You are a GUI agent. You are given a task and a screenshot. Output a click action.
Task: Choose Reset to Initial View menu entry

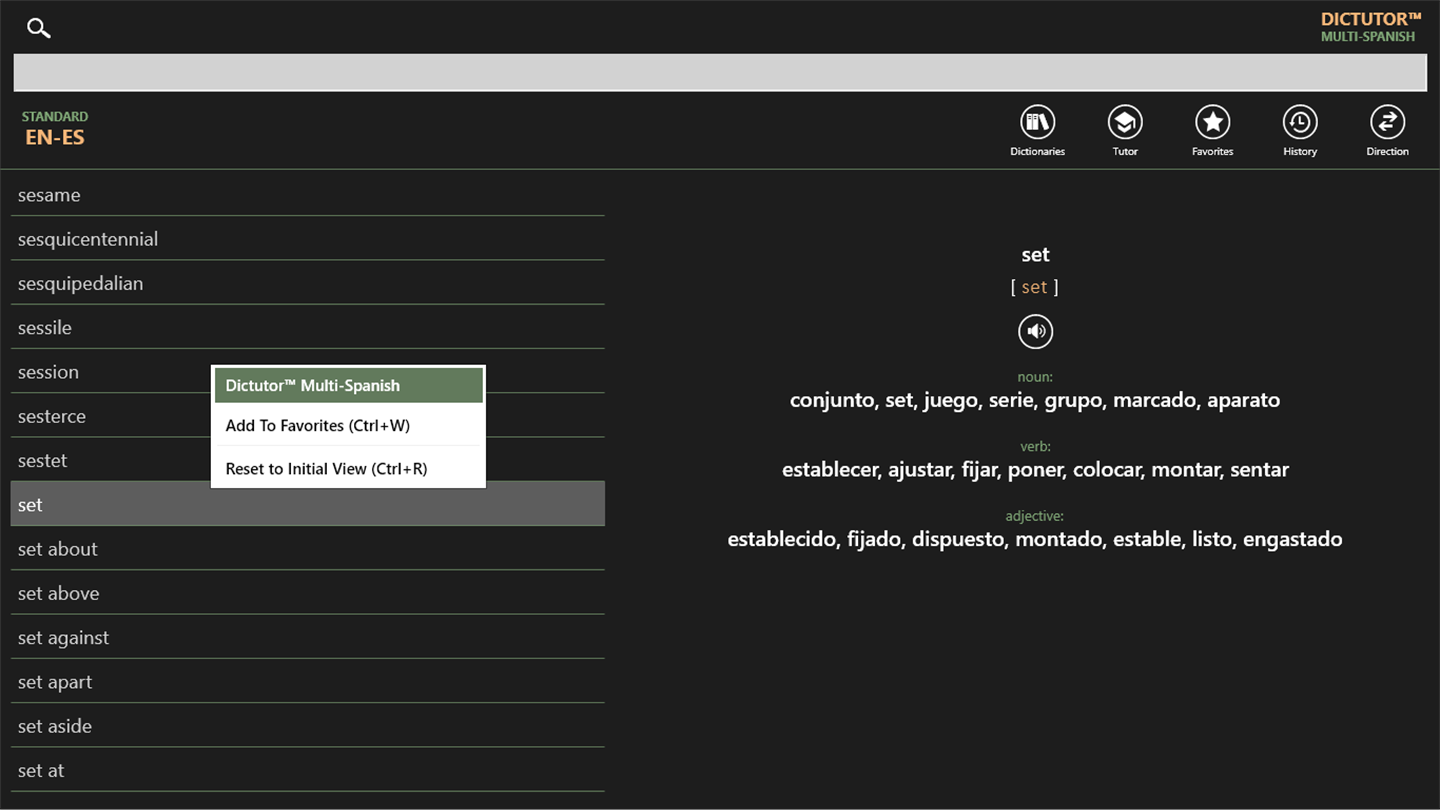tap(348, 468)
